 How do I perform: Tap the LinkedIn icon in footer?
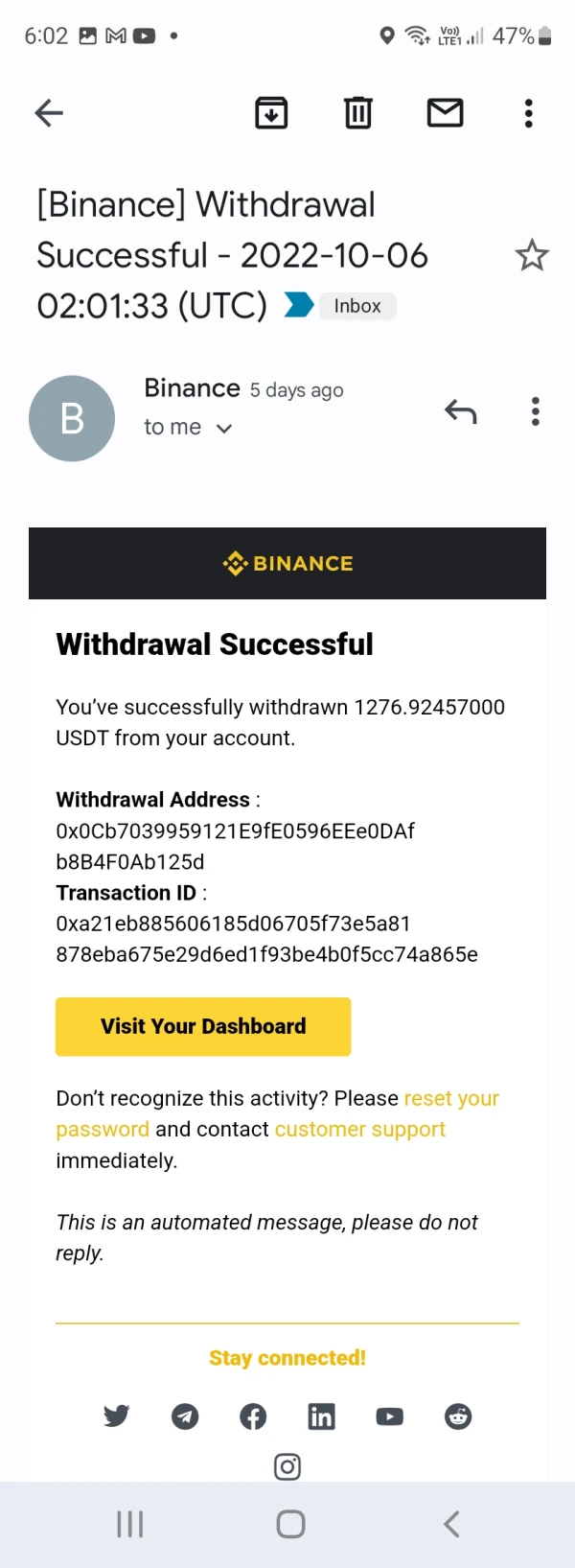click(321, 1416)
